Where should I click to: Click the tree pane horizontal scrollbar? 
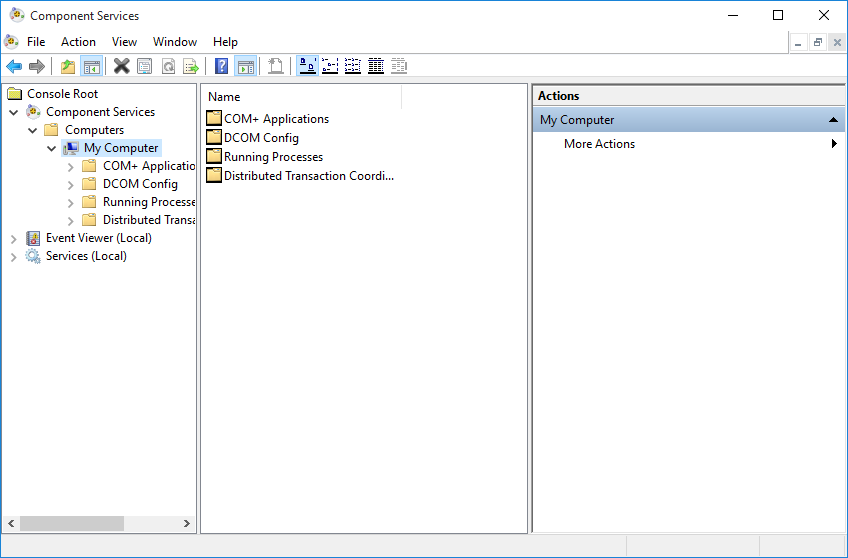pyautogui.click(x=70, y=523)
